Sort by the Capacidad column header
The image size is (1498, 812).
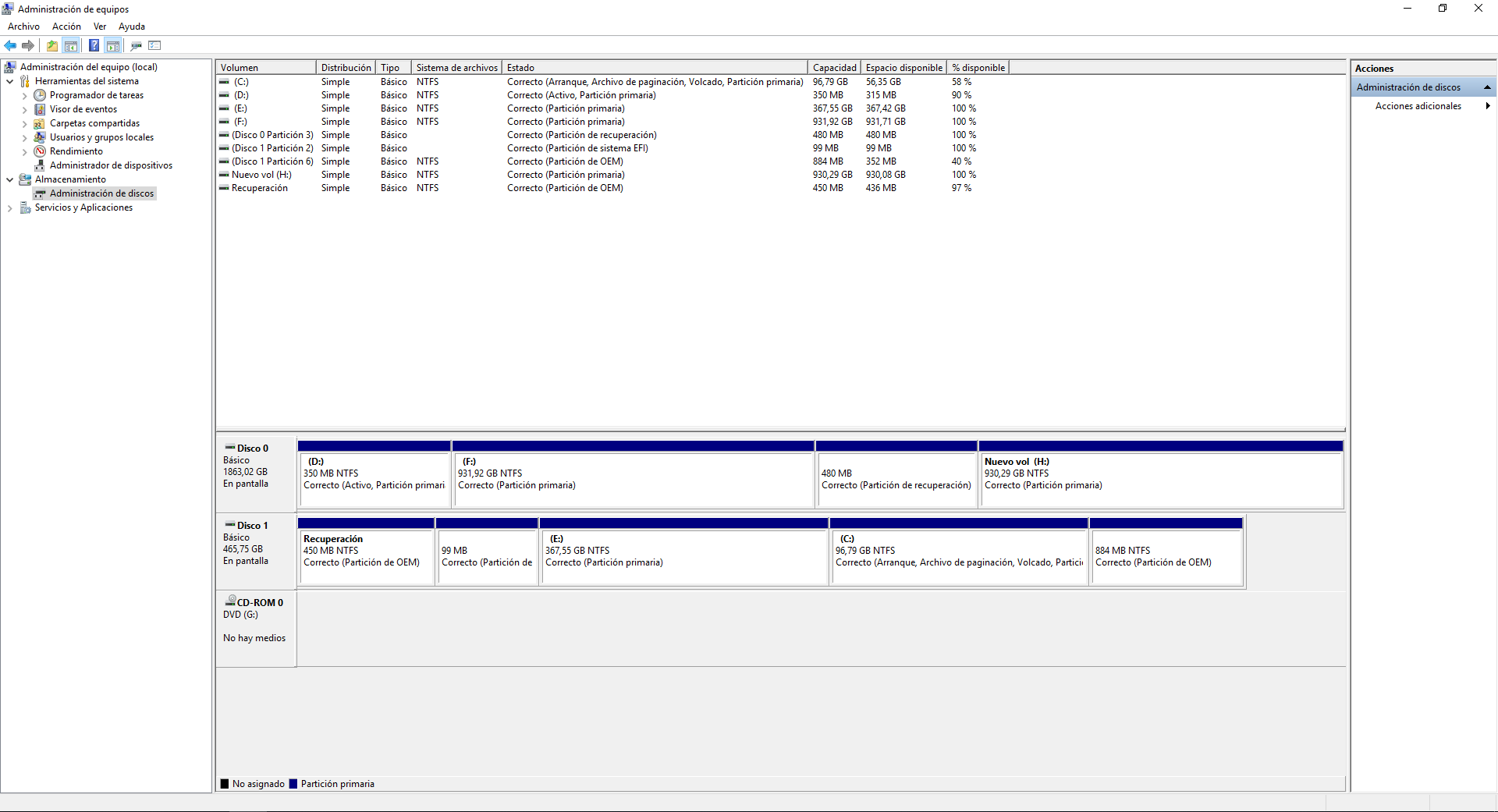pyautogui.click(x=833, y=68)
